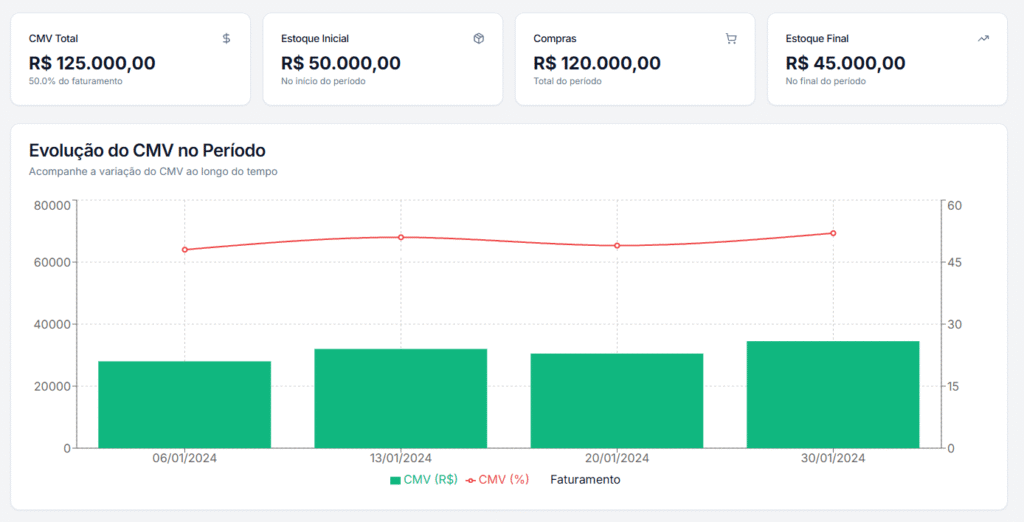Click the box icon on Estoque Inicial card
The height and width of the screenshot is (522, 1024).
(x=478, y=38)
